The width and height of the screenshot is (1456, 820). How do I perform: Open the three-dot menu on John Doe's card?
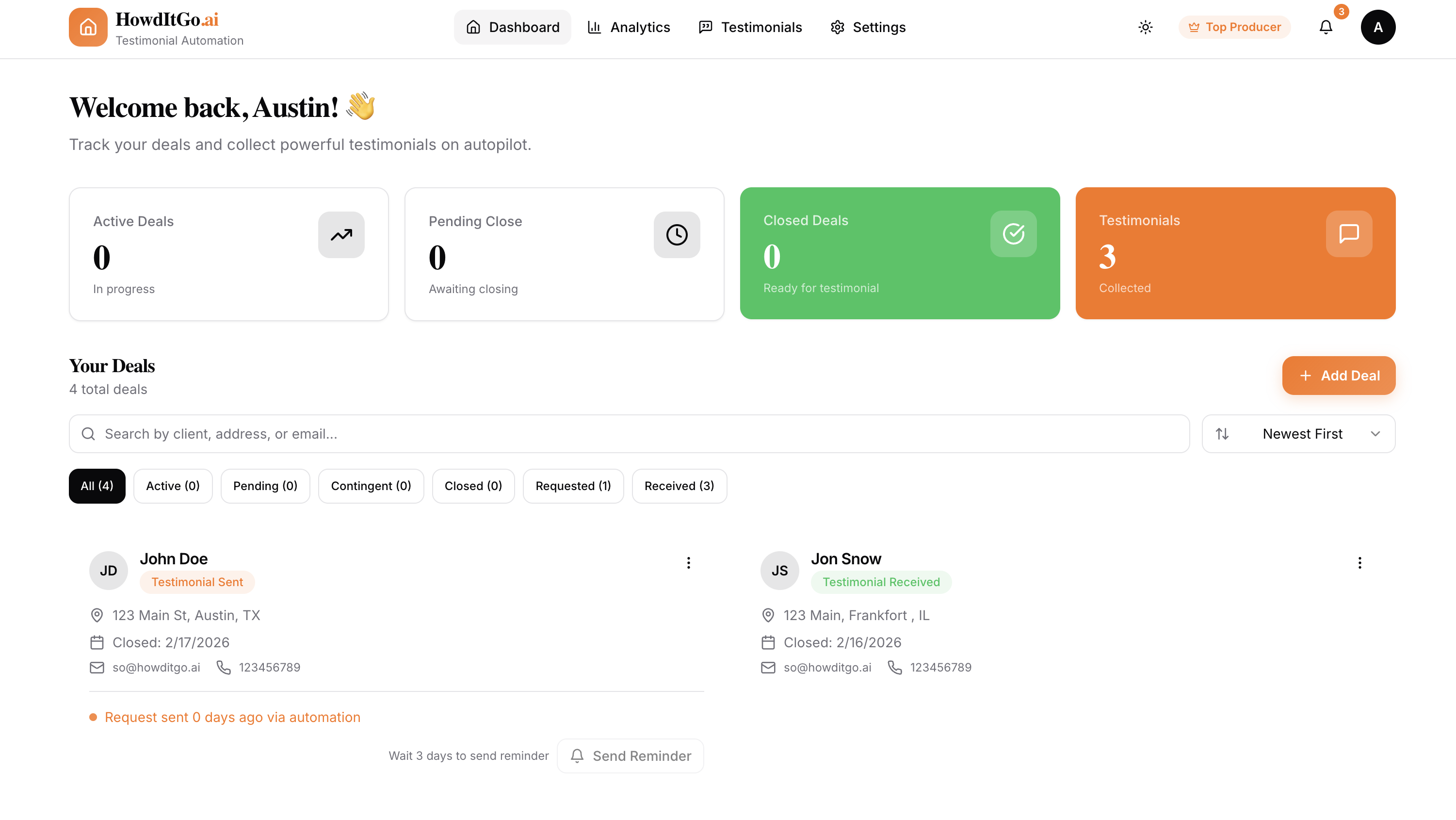(688, 563)
